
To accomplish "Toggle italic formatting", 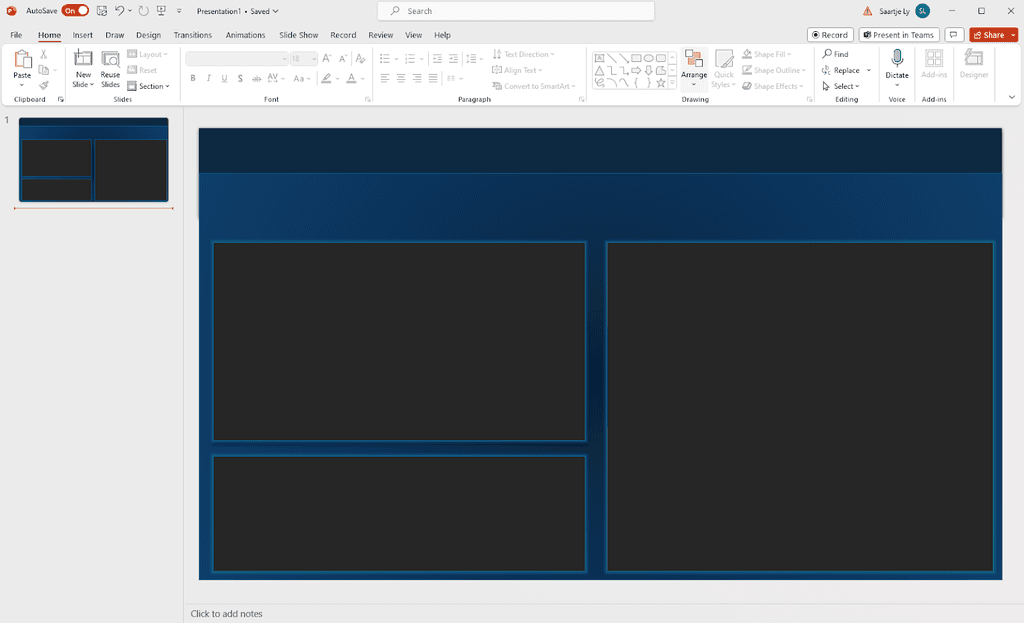I will [208, 78].
